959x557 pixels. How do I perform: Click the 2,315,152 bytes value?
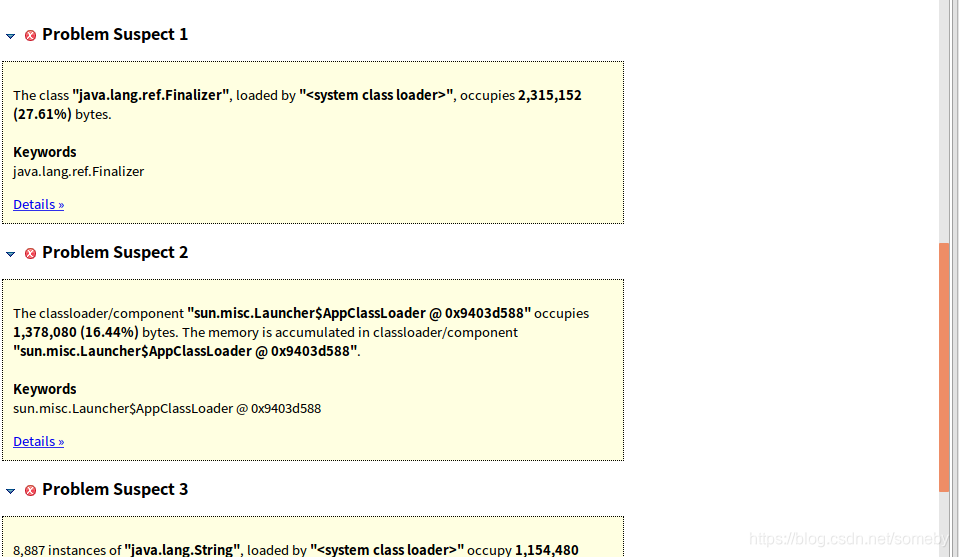(x=550, y=95)
